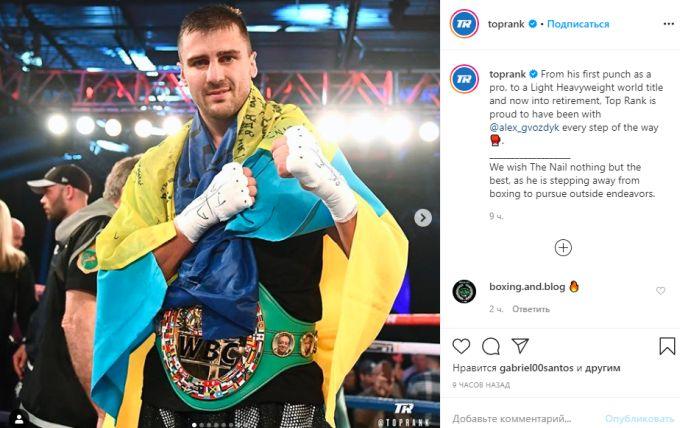Open three-dot more options menu
Image resolution: width=680 pixels, height=428 pixels.
click(x=668, y=24)
